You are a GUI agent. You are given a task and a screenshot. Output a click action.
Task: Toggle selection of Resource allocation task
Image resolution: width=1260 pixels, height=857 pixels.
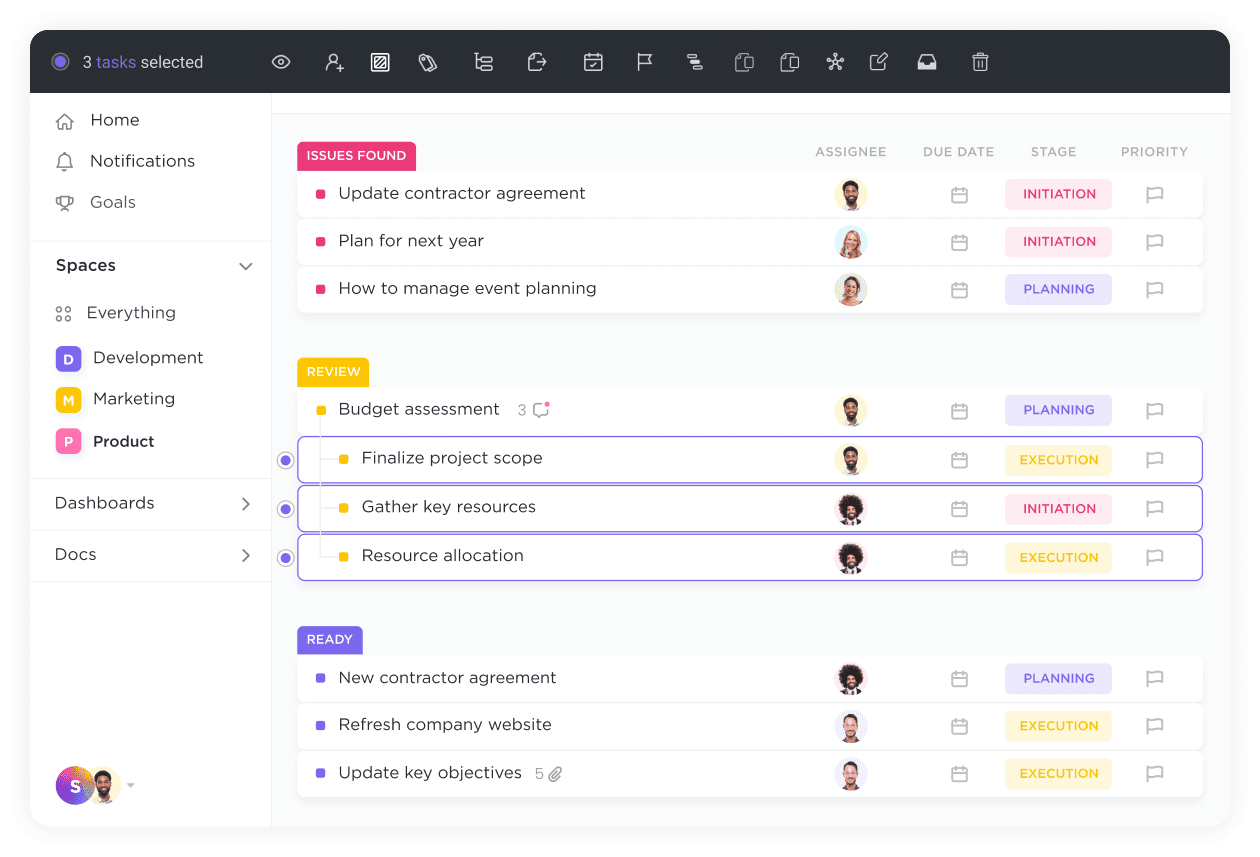(x=285, y=557)
